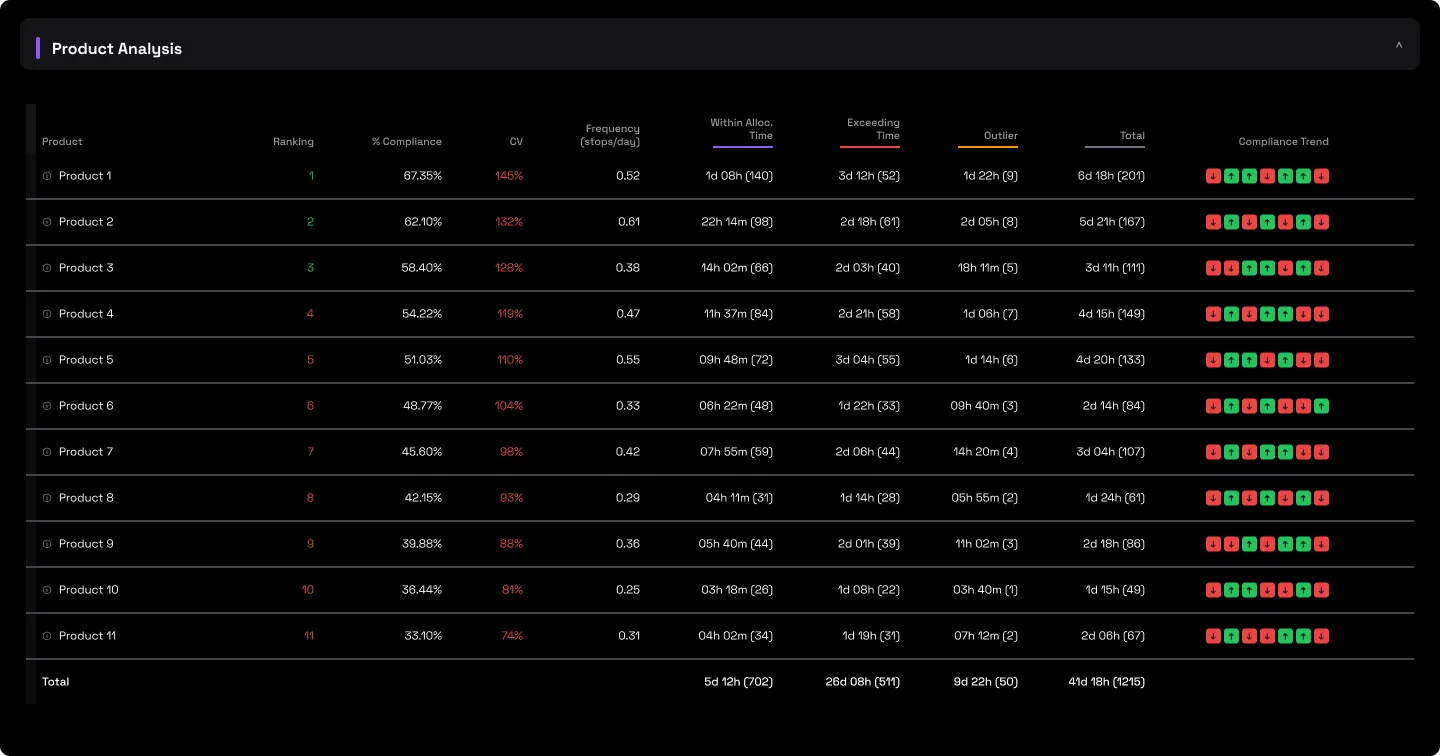Click the info icon beside Product 6
This screenshot has width=1440, height=756.
pyautogui.click(x=47, y=406)
